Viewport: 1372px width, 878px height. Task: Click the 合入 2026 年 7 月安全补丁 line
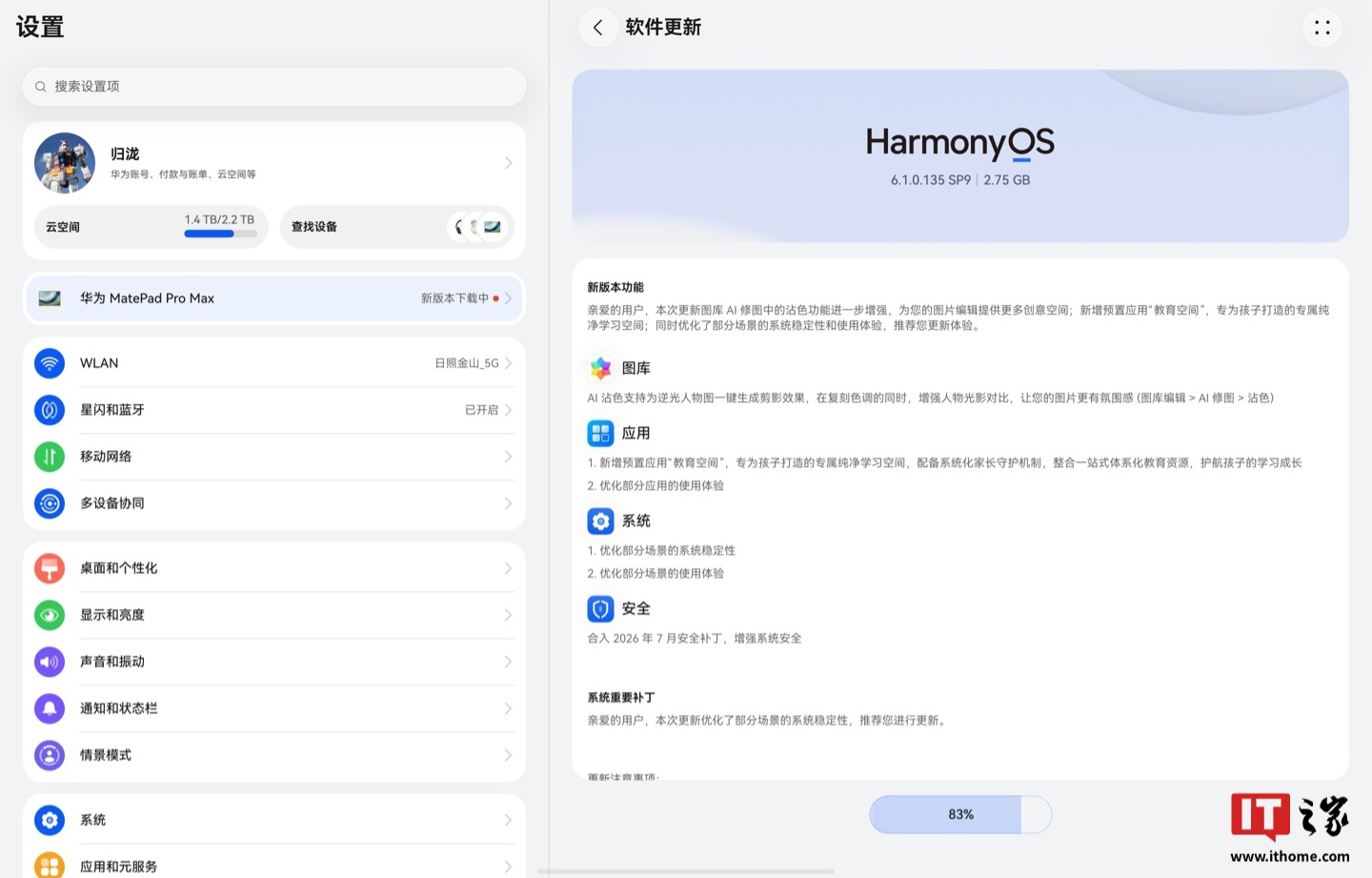695,639
